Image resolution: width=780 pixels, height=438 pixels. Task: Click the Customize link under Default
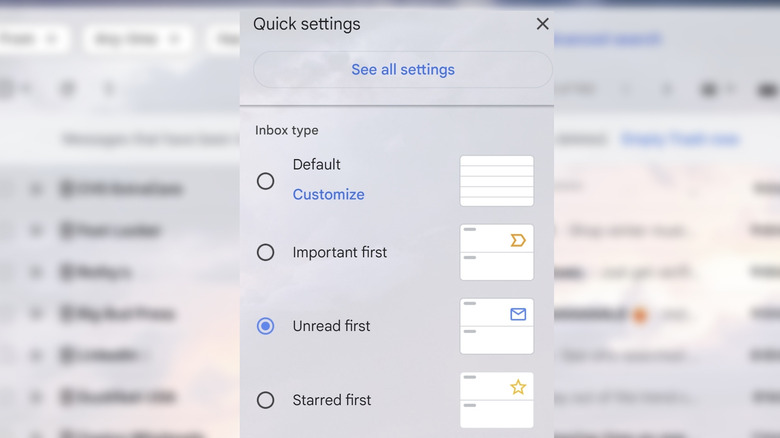pyautogui.click(x=328, y=195)
